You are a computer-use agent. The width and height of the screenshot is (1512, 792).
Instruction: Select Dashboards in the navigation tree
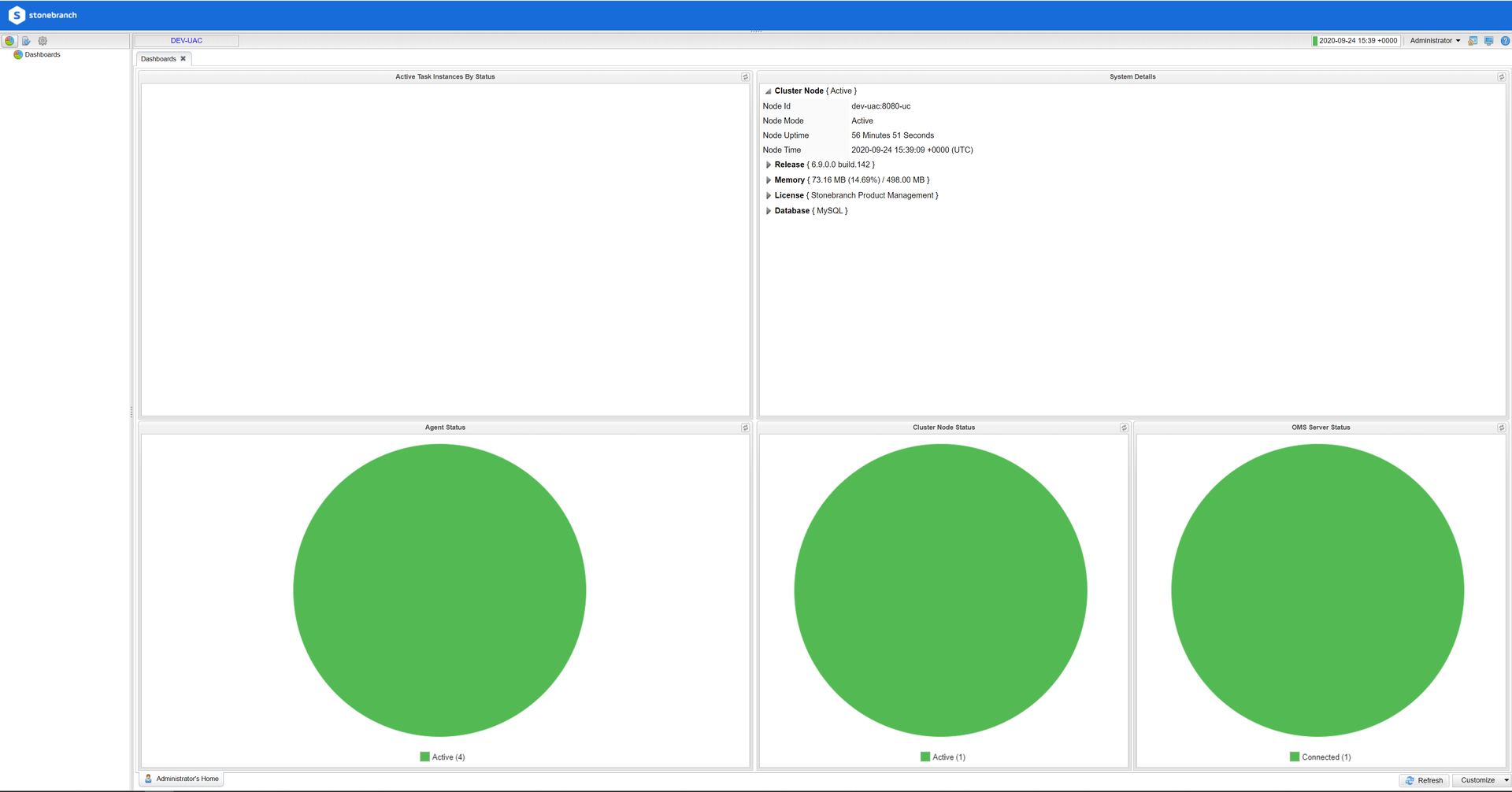[42, 55]
